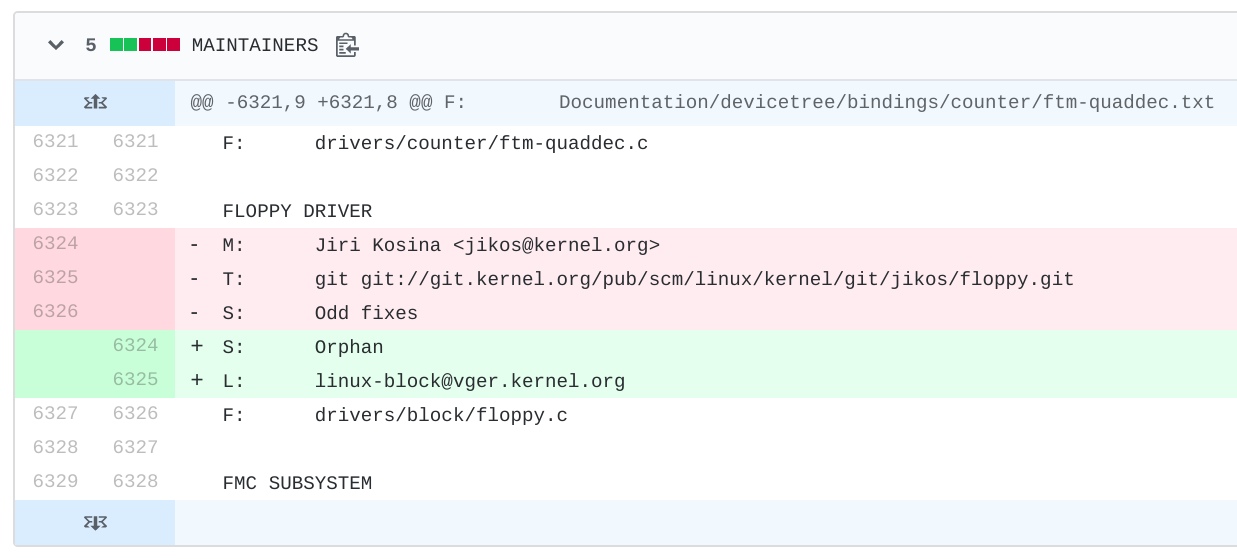The image size is (1237, 559).
Task: Collapse the MAINTAINERS file diff chevron
Action: pos(56,45)
